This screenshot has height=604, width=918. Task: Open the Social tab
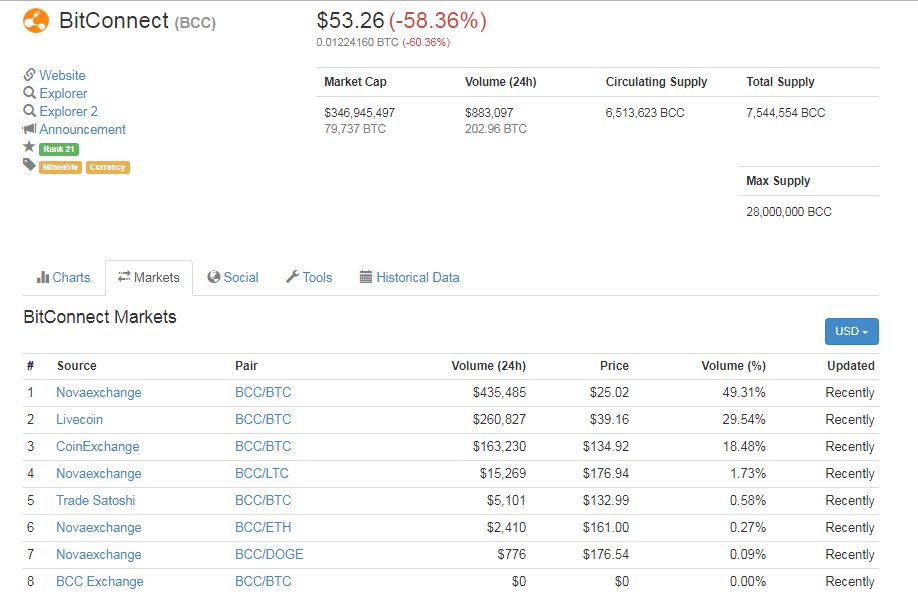tap(232, 277)
